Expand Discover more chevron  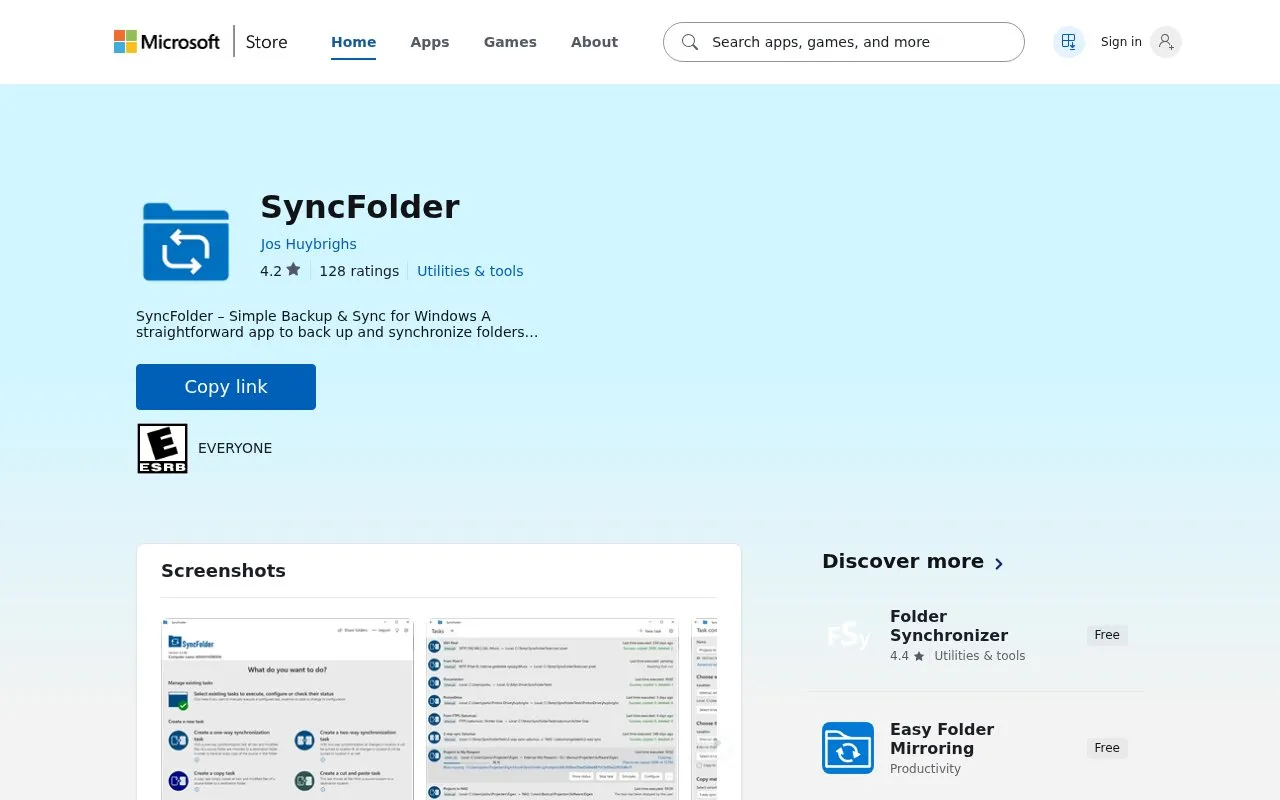[999, 563]
